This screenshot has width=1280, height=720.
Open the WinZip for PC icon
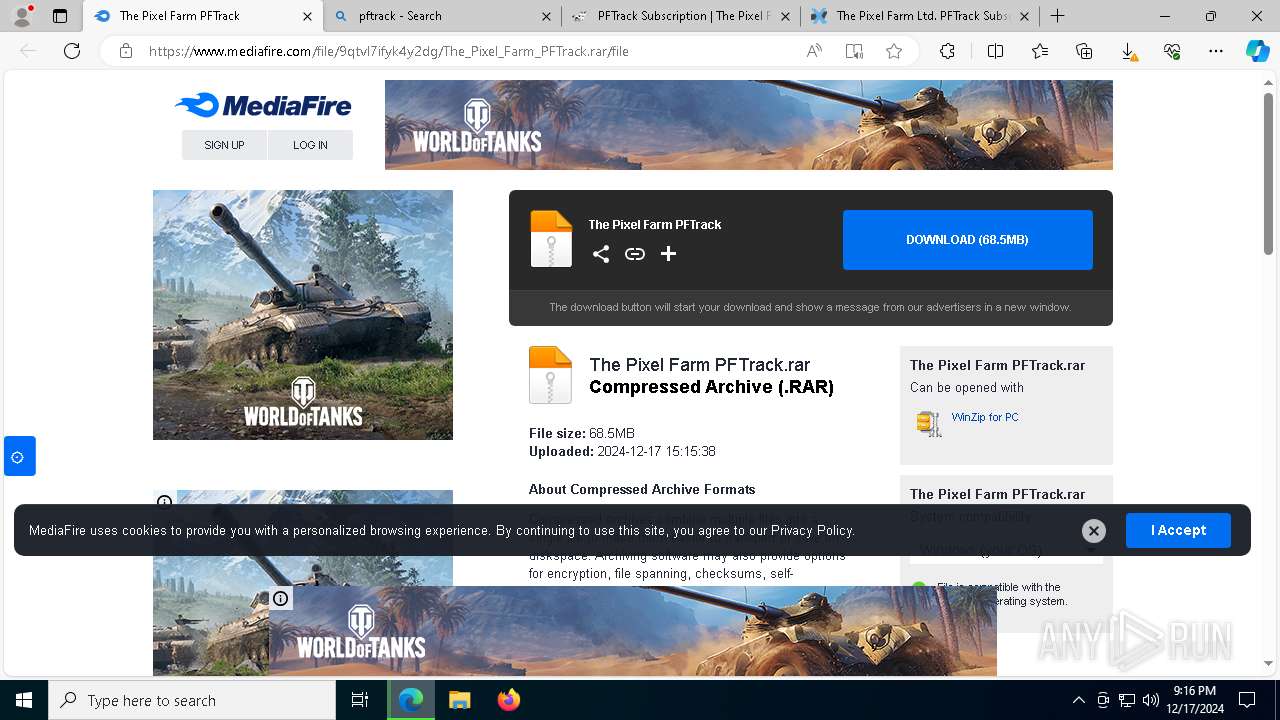point(929,423)
